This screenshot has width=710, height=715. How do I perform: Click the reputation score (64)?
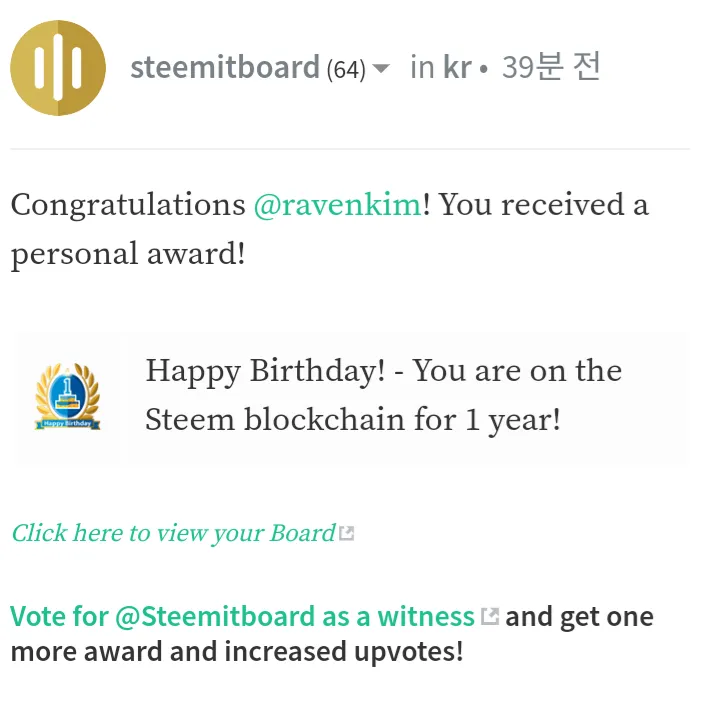346,70
